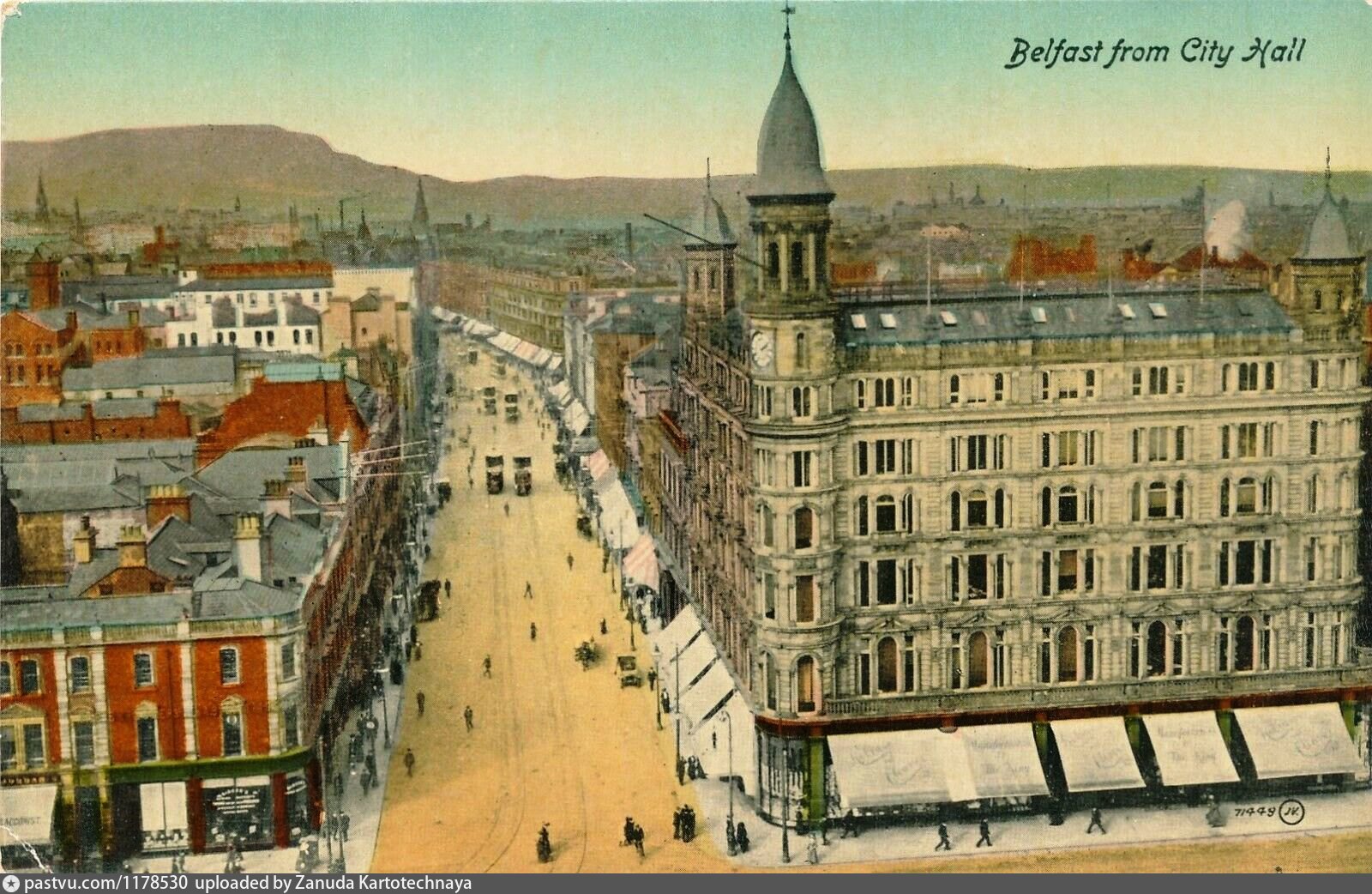Click the green-framed shop window at bottom left
This screenshot has height=894, width=1372.
(x=236, y=811)
